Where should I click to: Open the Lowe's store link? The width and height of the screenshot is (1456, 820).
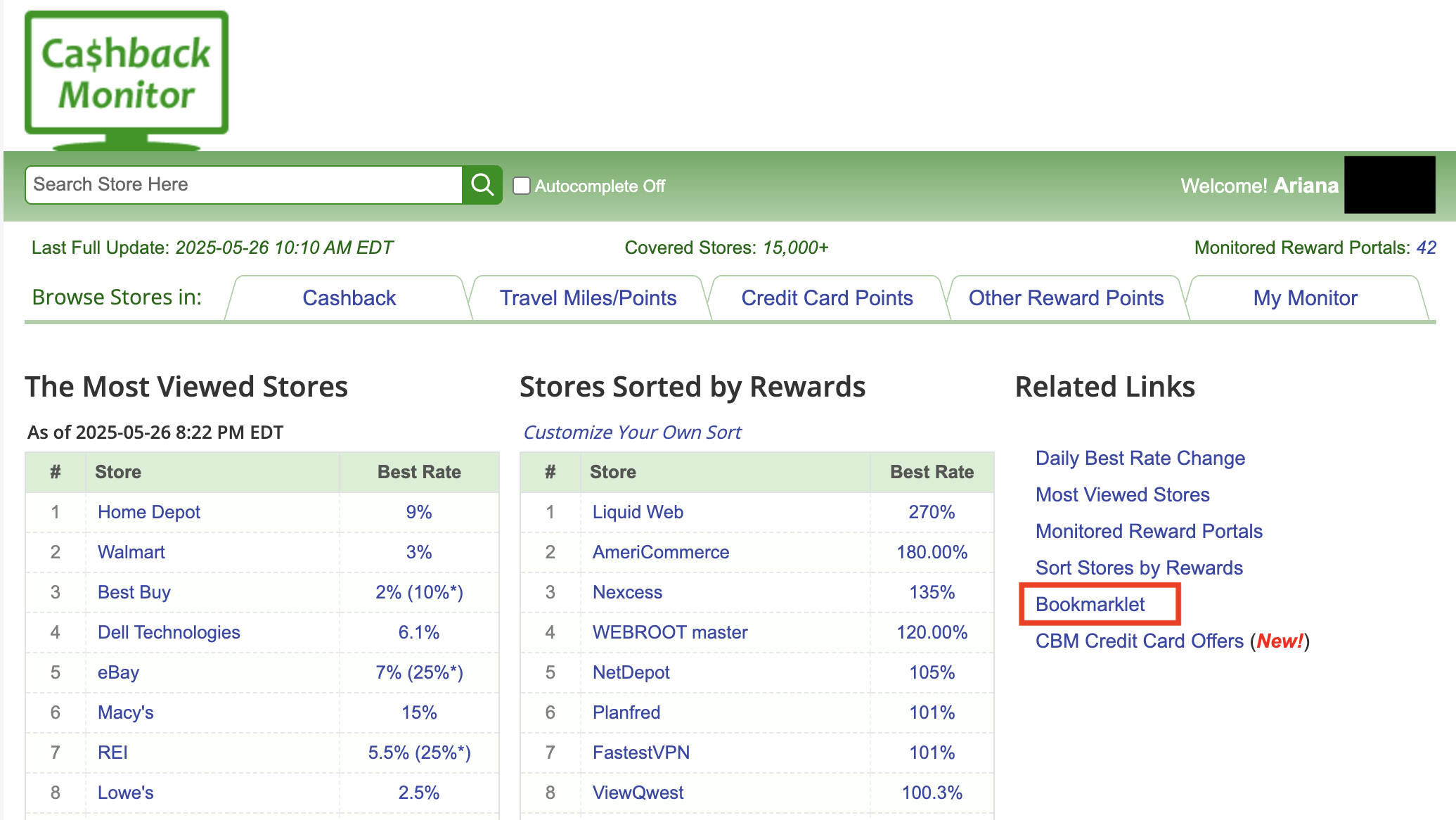pos(126,793)
